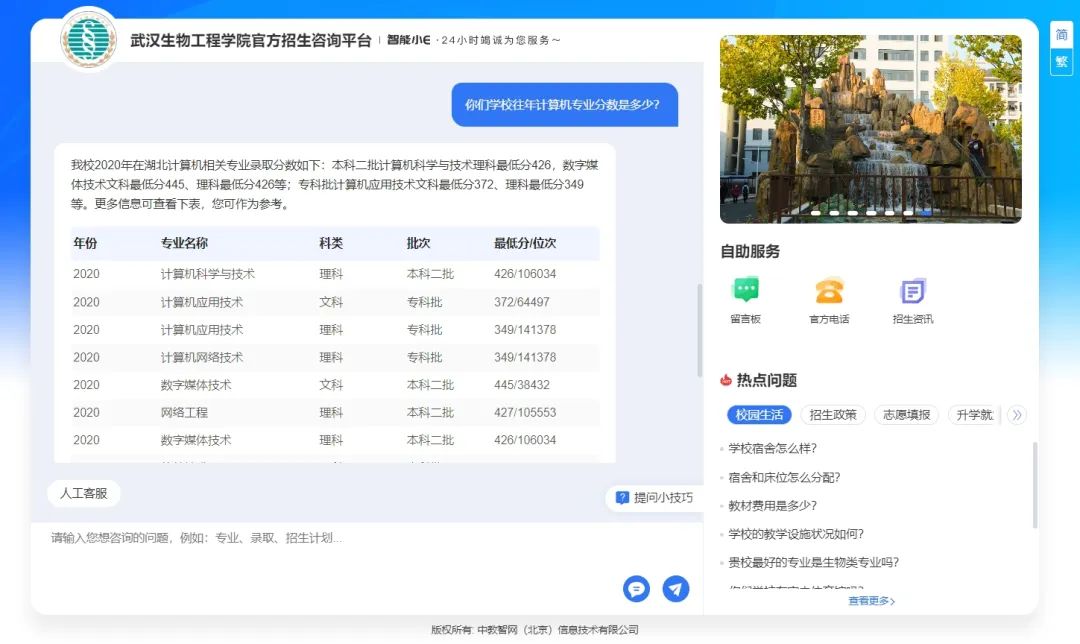Open 提问小技巧 question tips
The height and width of the screenshot is (644, 1080).
pyautogui.click(x=654, y=497)
